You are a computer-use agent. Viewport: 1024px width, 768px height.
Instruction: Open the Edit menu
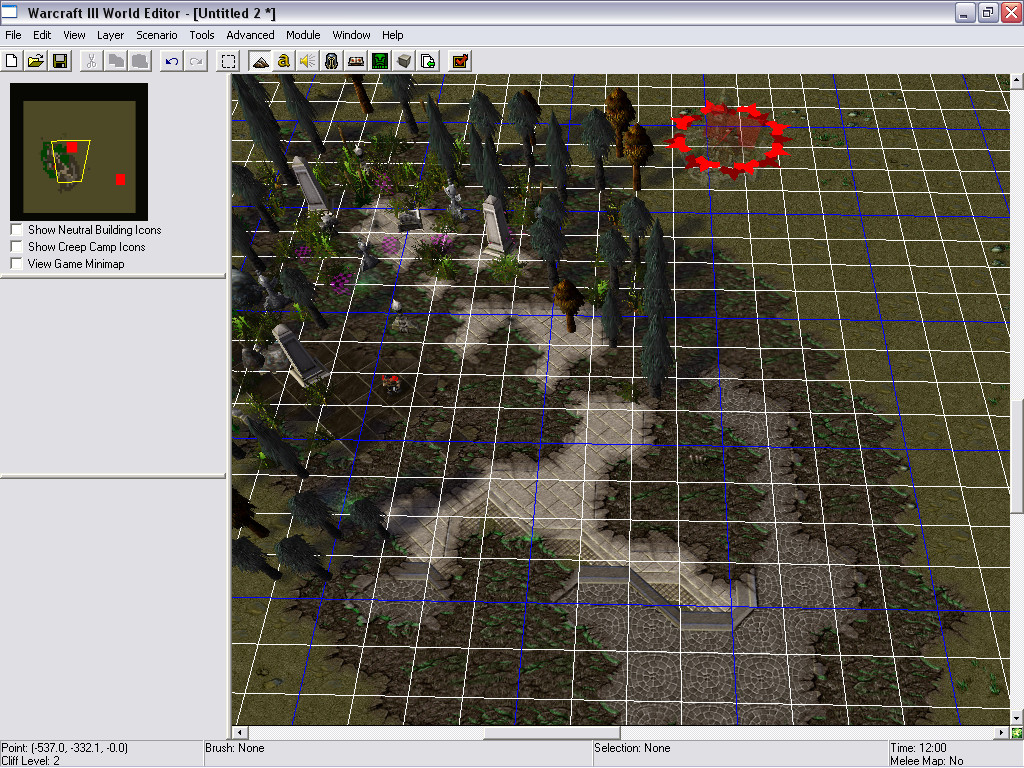[42, 35]
